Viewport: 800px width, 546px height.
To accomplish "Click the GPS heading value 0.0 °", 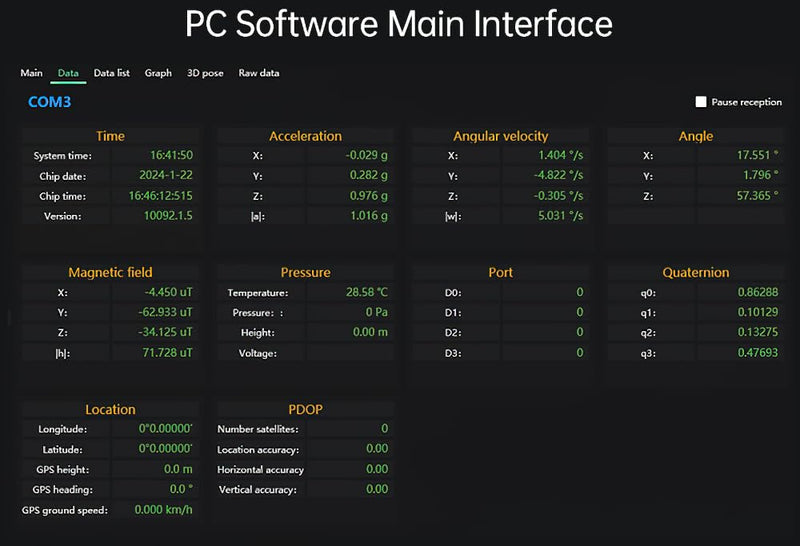I will (x=182, y=489).
